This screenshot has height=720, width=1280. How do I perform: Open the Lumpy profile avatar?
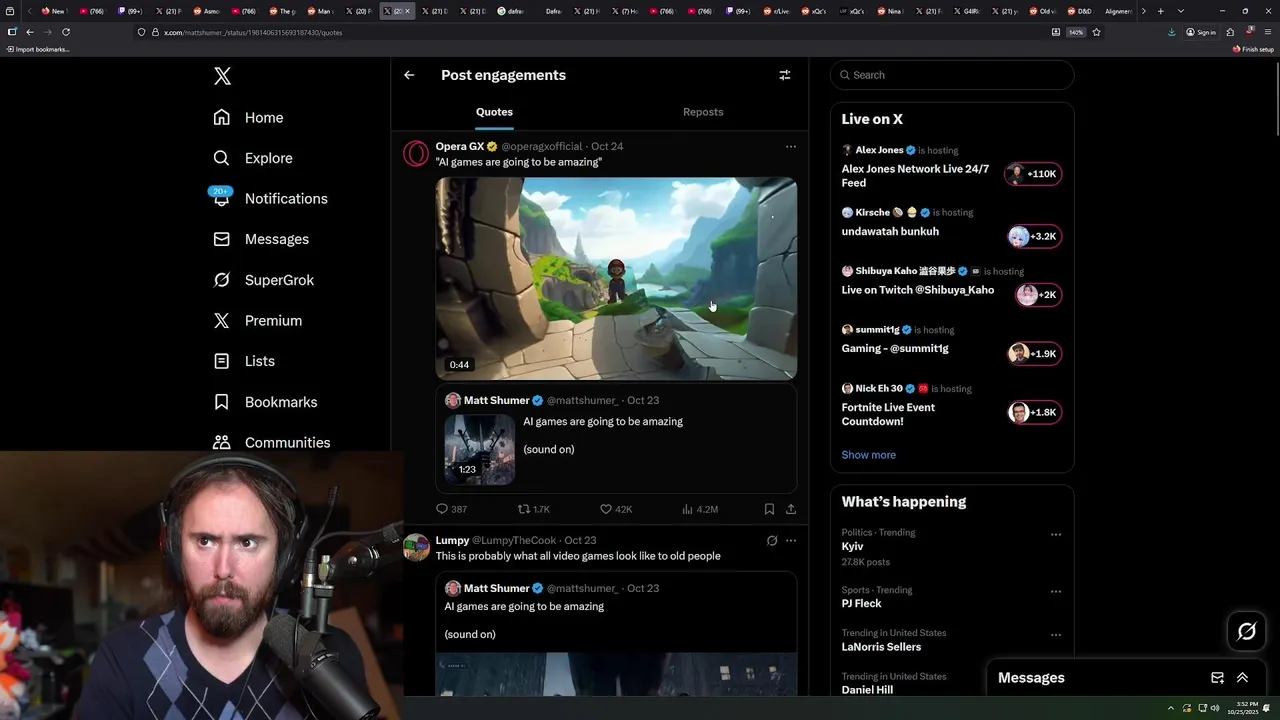(416, 548)
